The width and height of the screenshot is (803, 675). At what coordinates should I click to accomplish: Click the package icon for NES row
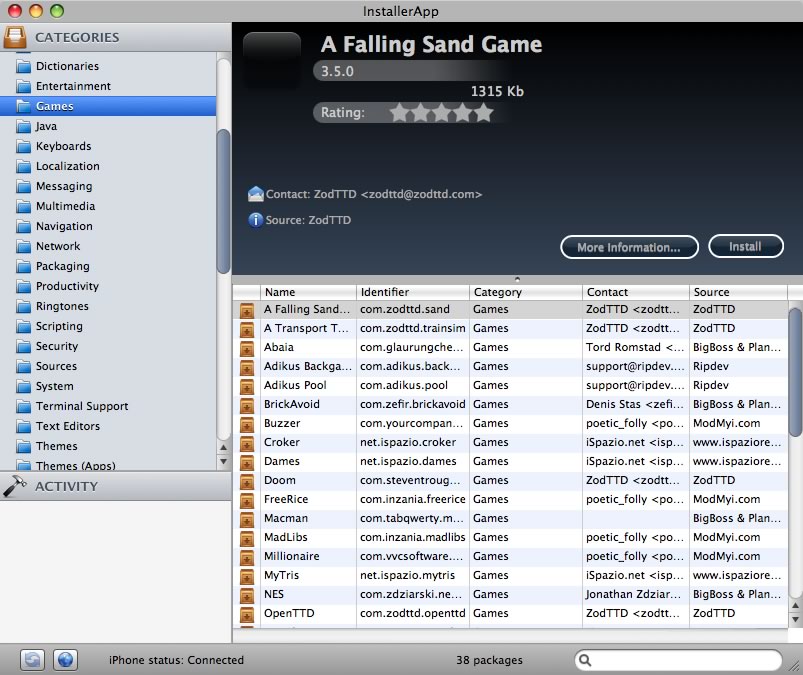[247, 595]
